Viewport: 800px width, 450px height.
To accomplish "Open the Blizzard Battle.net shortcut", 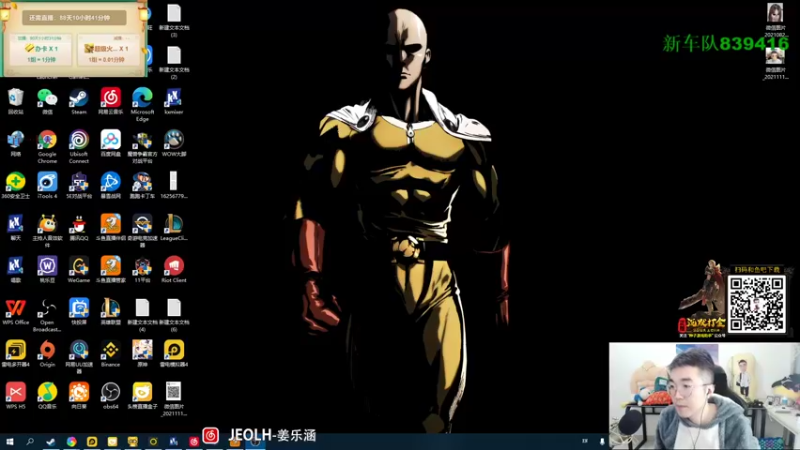I will tap(110, 185).
